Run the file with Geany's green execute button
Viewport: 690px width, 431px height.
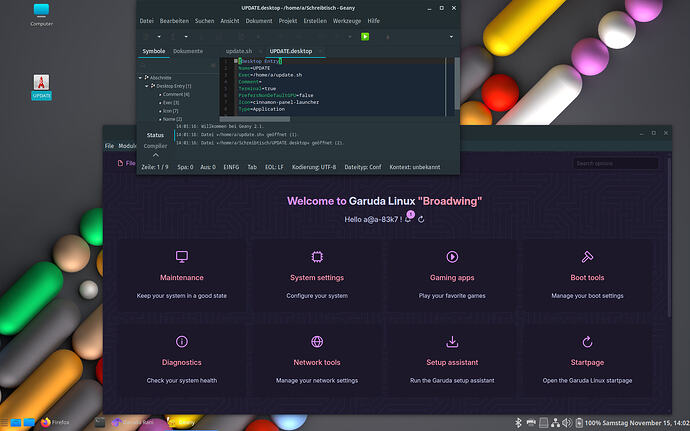pos(365,36)
